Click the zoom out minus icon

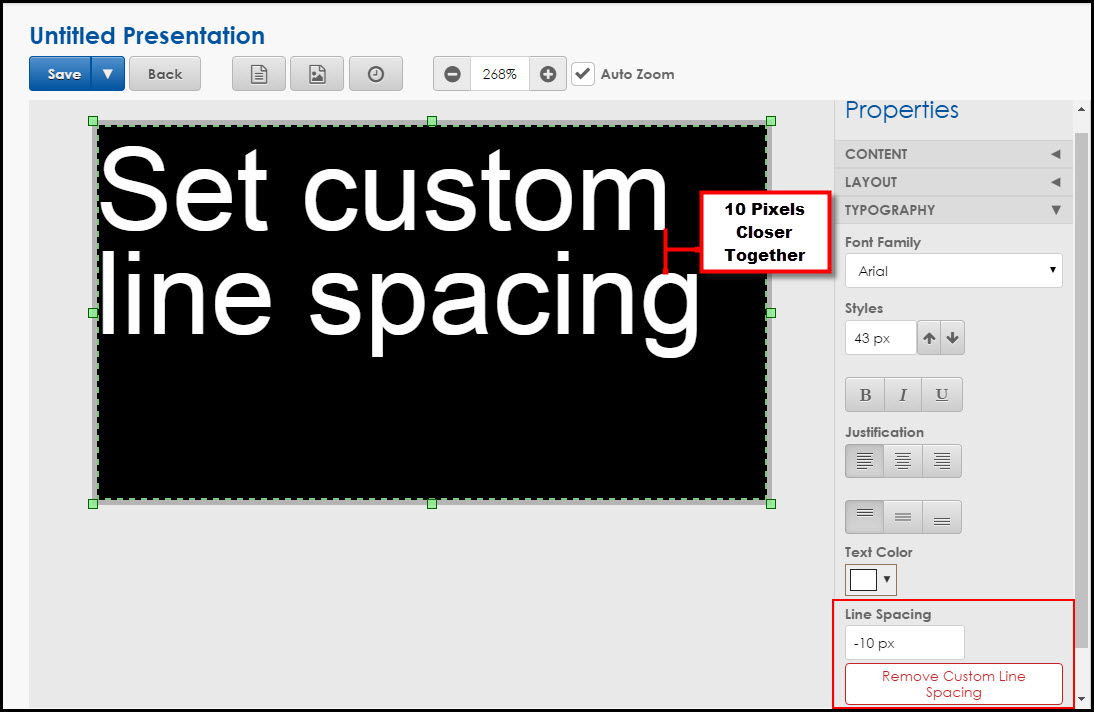coord(451,73)
